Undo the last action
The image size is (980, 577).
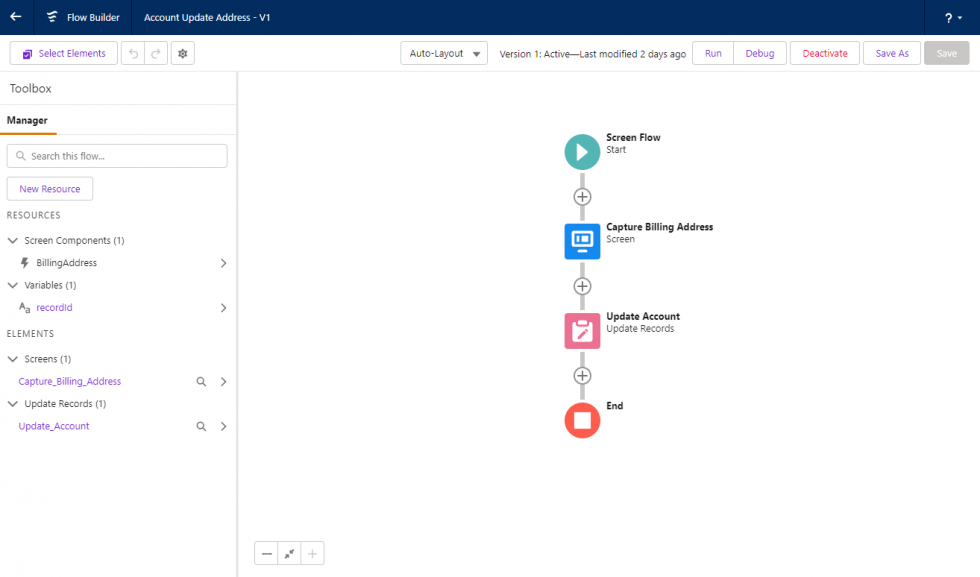coord(133,53)
